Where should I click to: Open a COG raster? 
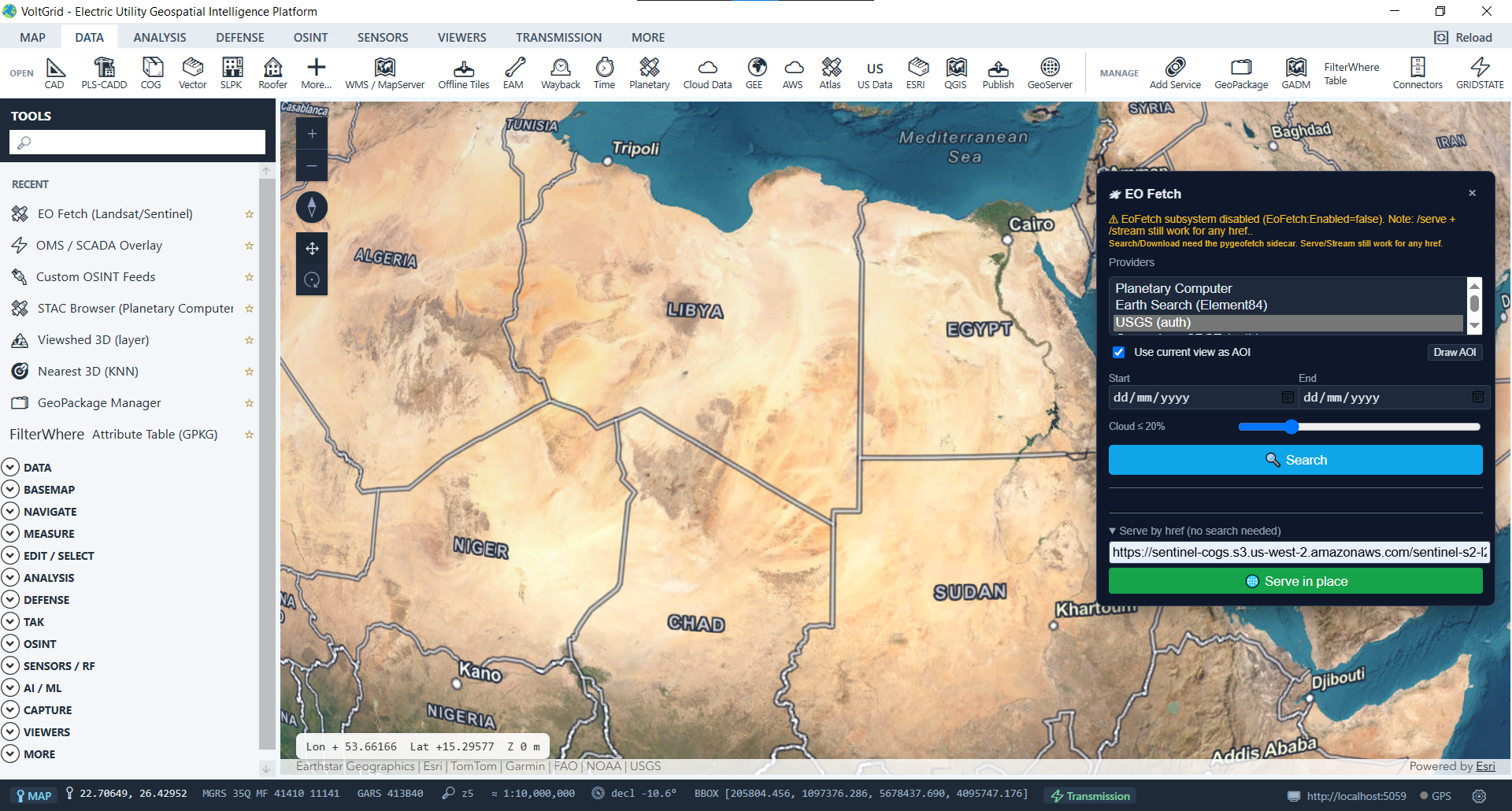point(151,73)
